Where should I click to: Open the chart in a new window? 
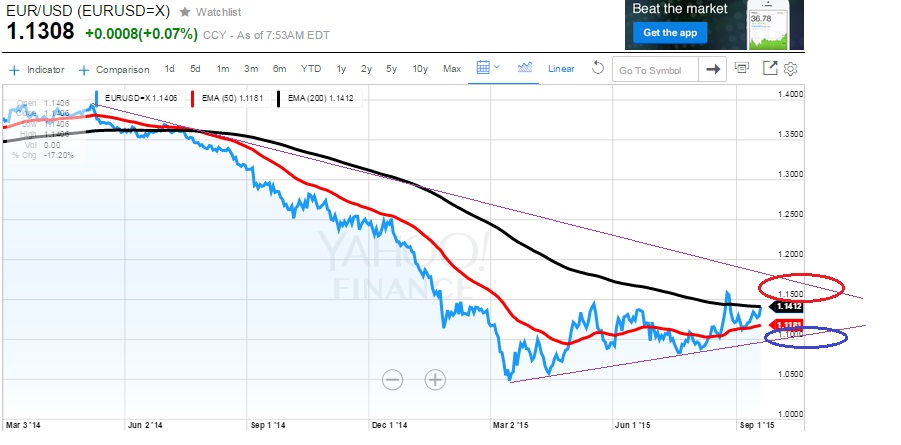point(770,69)
